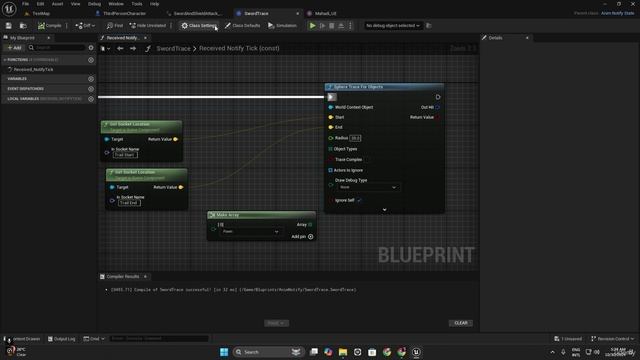This screenshot has height=360, width=640.
Task: Browse to asset in Content Browser
Action: (x=23, y=26)
